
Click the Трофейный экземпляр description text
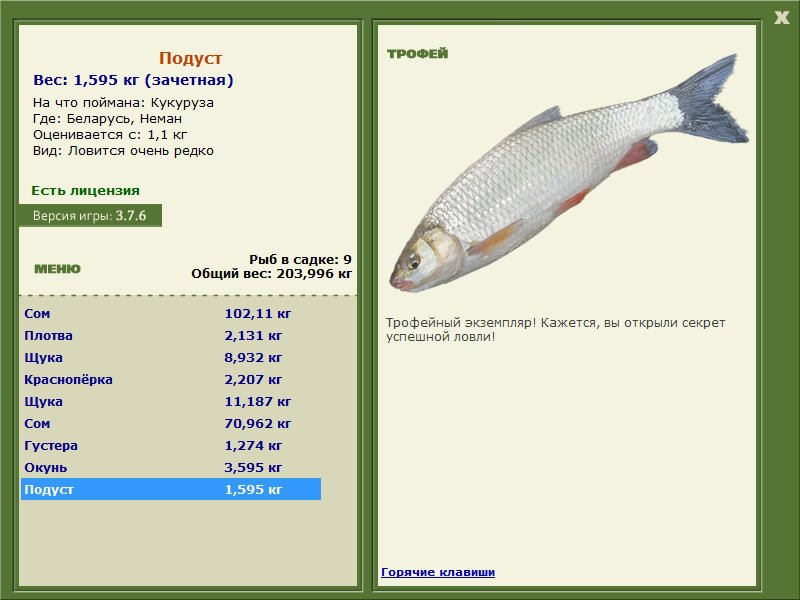tap(555, 330)
